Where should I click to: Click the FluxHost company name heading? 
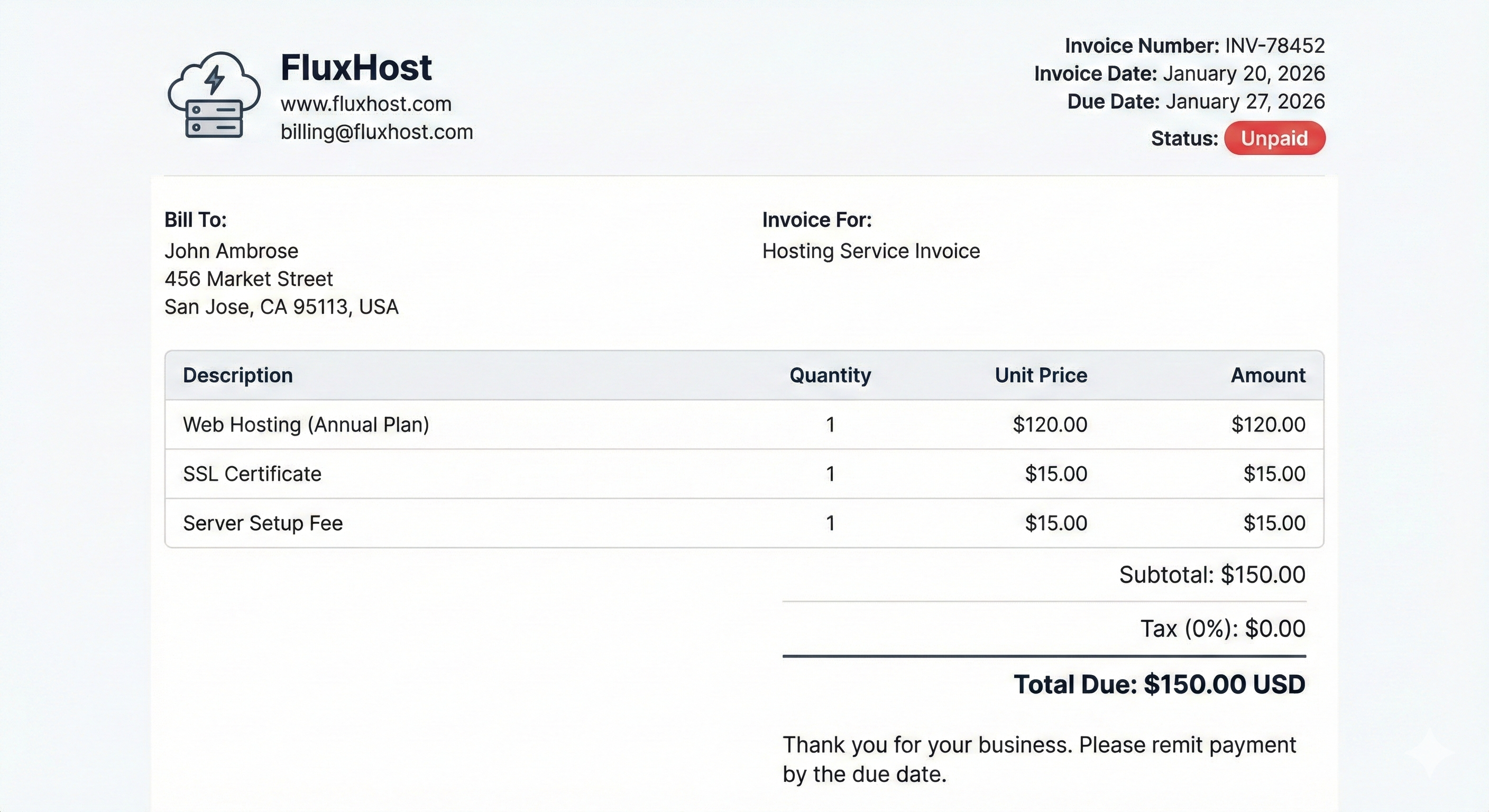click(356, 67)
